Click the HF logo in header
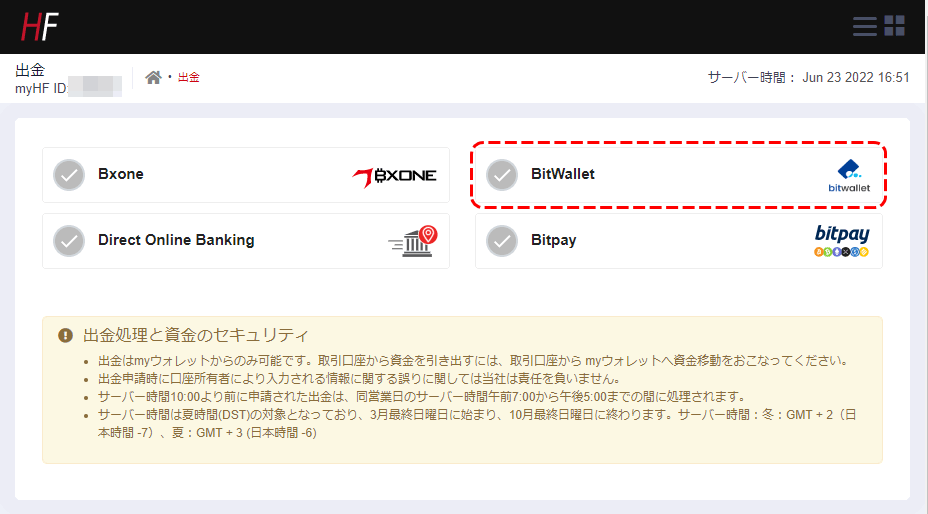The image size is (928, 514). click(x=40, y=27)
